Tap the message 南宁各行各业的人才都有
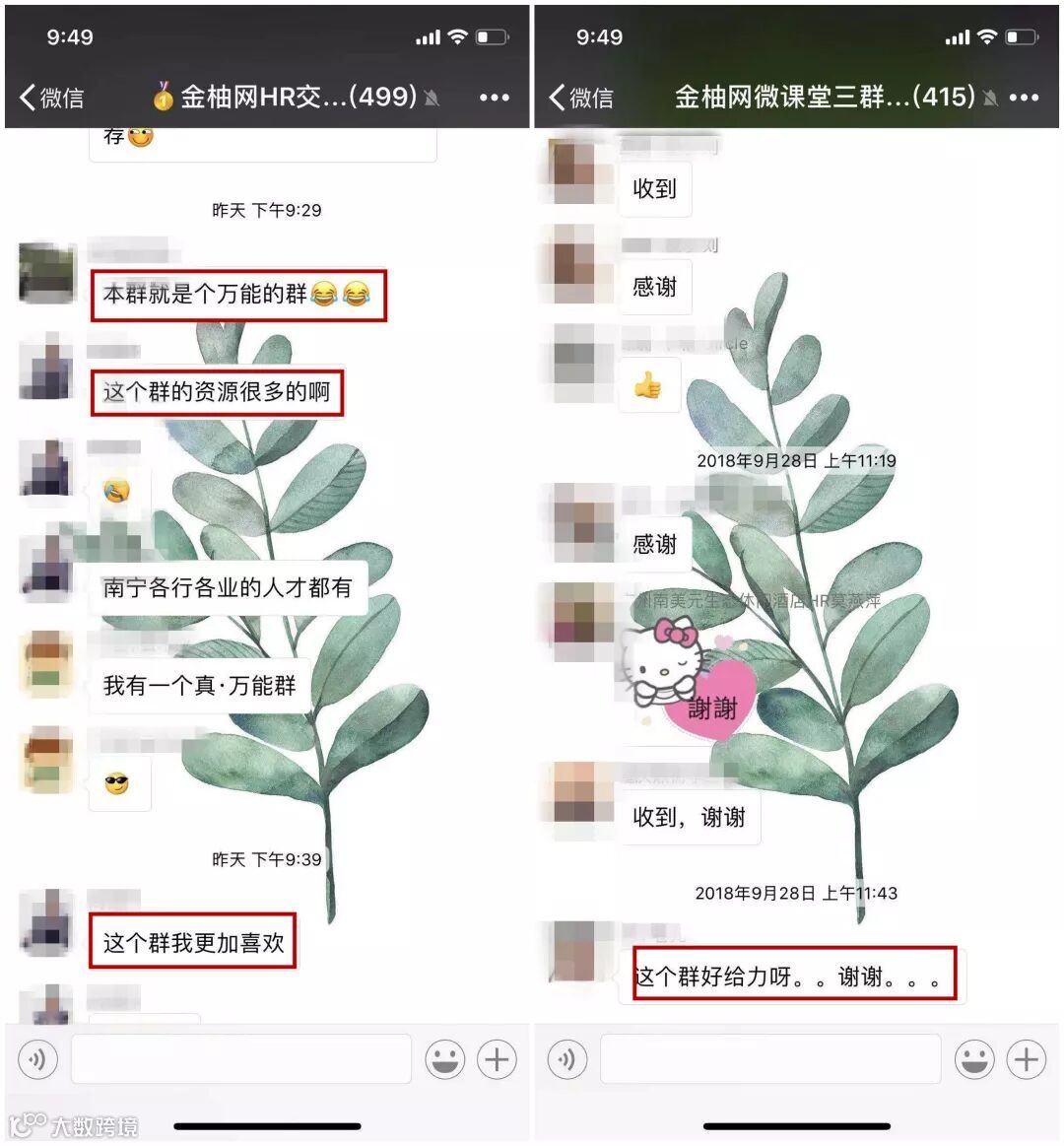 (x=228, y=587)
